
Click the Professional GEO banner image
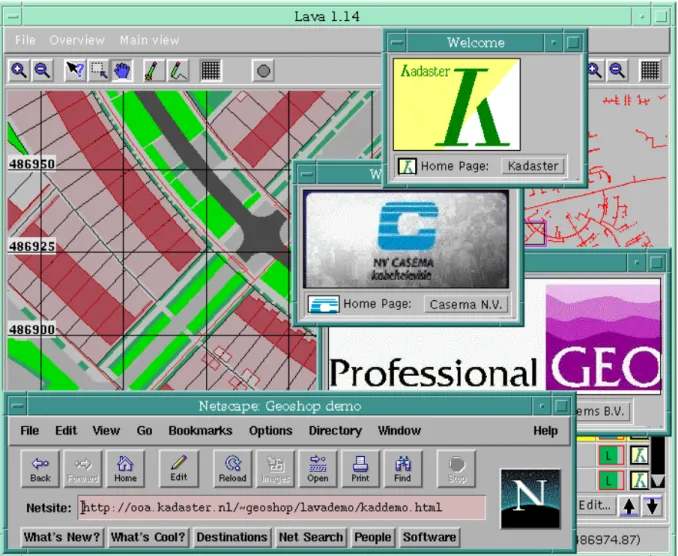tap(495, 337)
